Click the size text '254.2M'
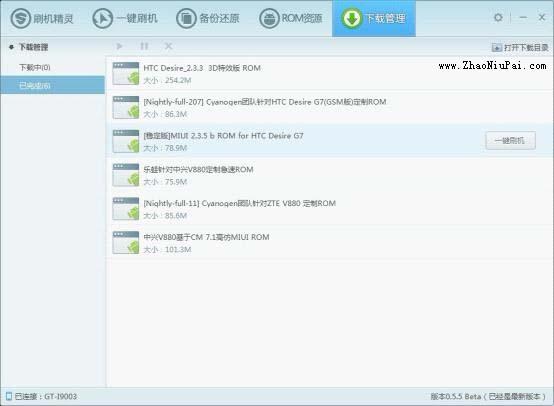The image size is (554, 406). coord(178,80)
